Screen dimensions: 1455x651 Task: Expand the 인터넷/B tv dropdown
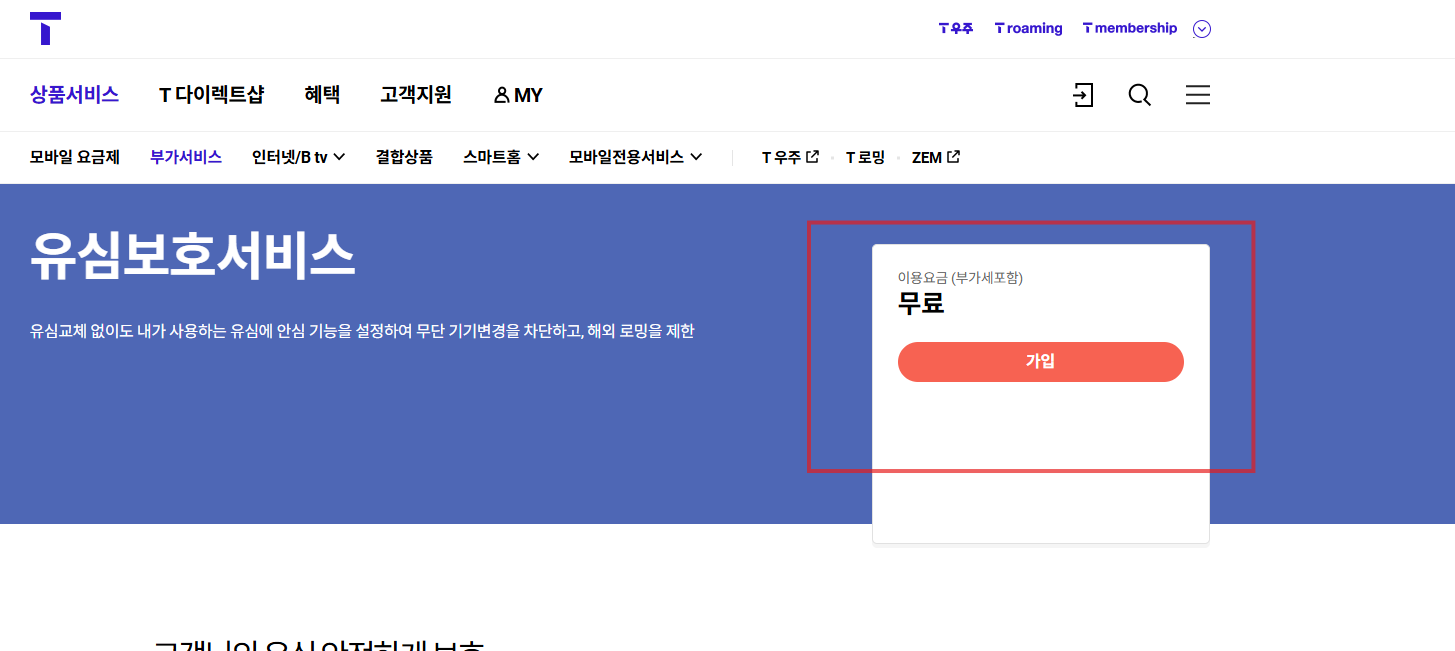[299, 157]
